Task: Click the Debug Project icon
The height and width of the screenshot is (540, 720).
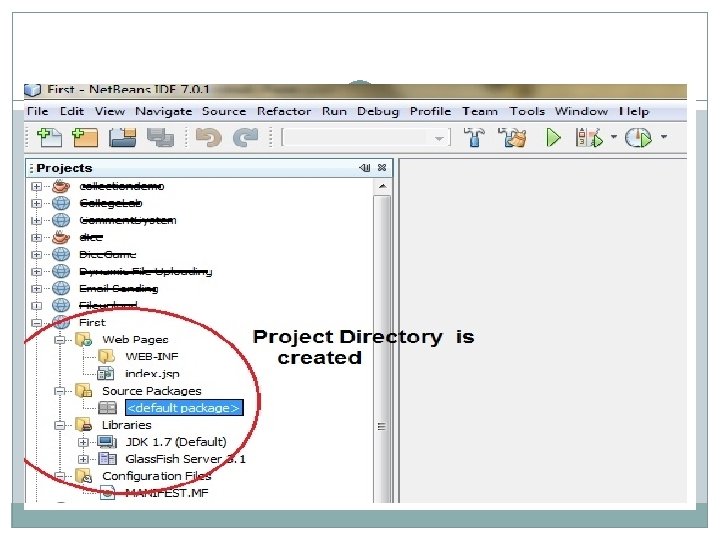Action: click(589, 137)
